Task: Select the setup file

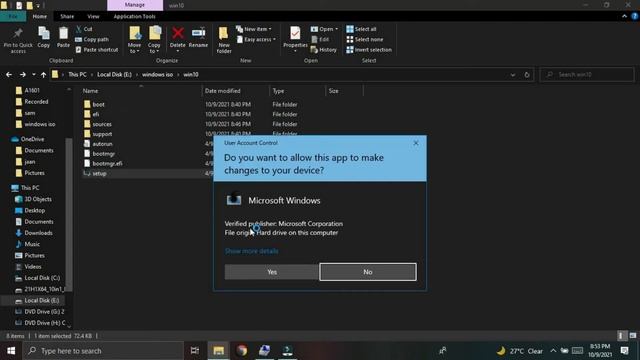Action: tap(99, 173)
